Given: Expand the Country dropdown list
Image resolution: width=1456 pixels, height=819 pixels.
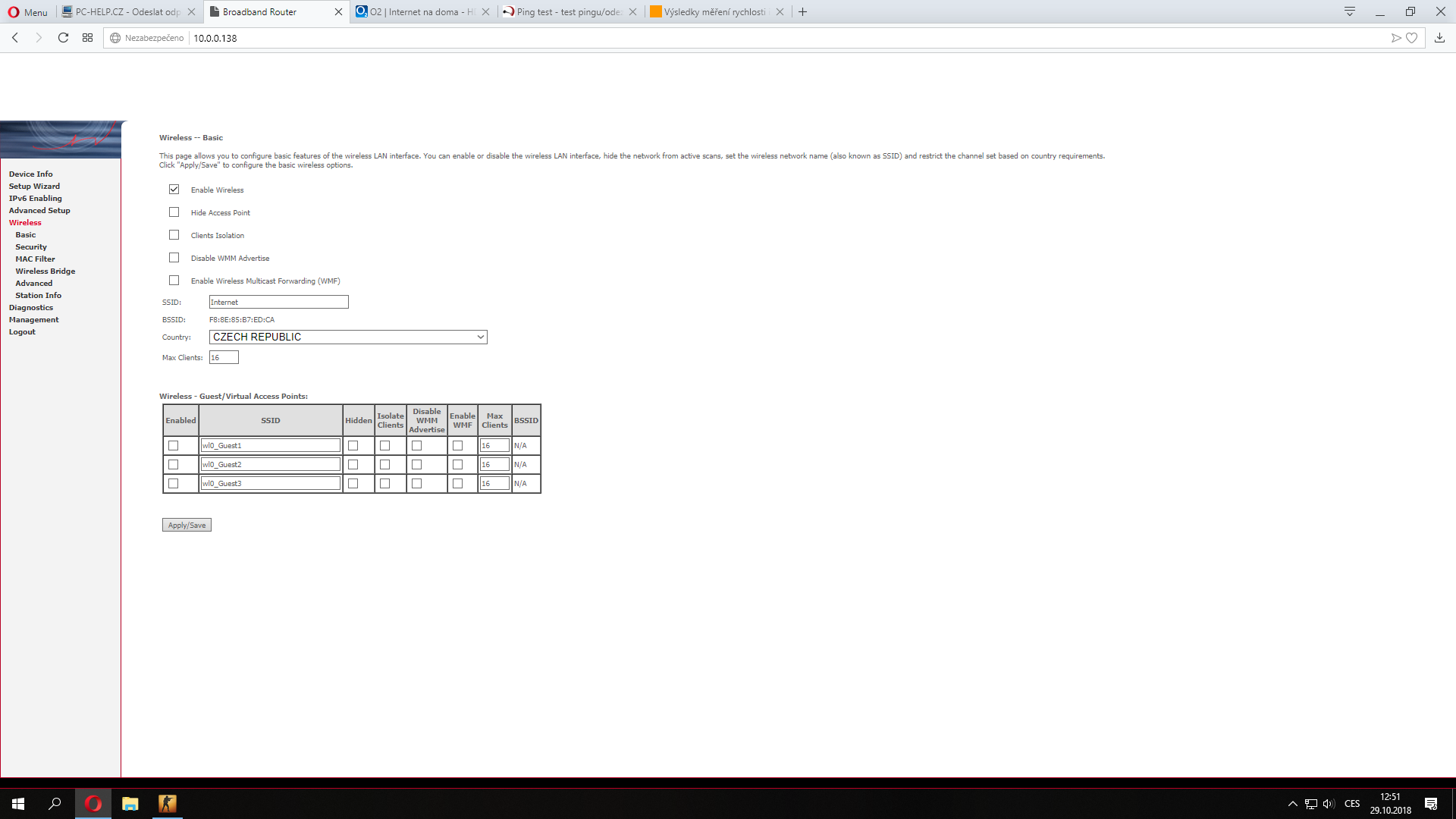Looking at the screenshot, I should (348, 337).
